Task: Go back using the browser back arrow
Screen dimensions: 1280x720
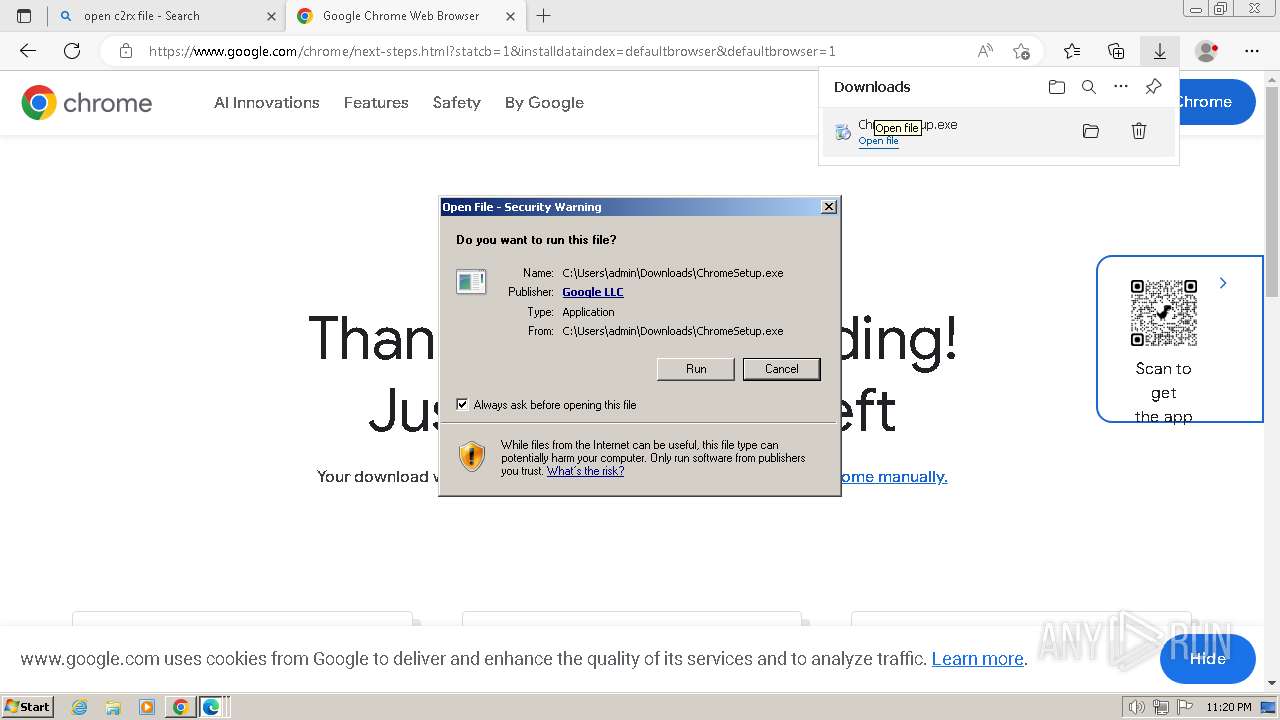Action: click(x=28, y=51)
